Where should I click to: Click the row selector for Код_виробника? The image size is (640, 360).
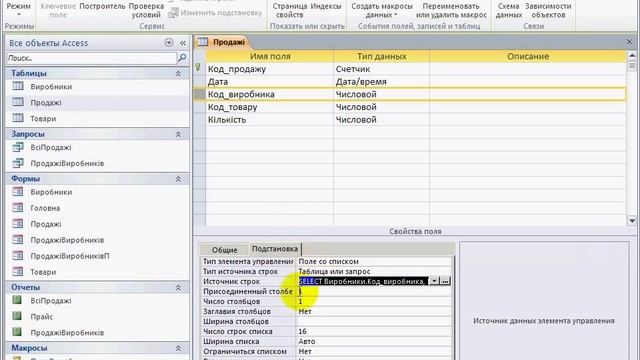(x=199, y=94)
